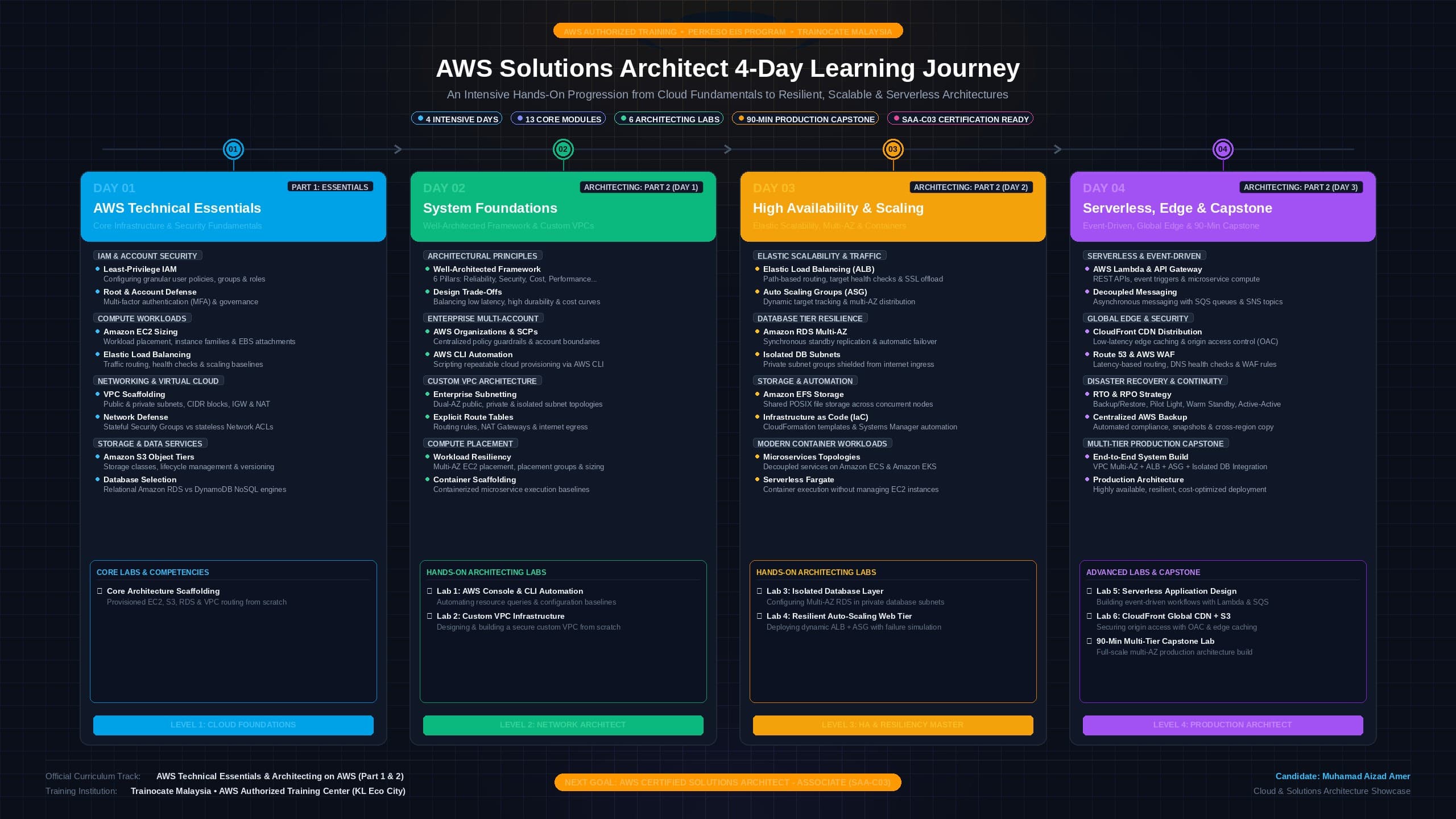Image resolution: width=1456 pixels, height=819 pixels.
Task: Click the COMPUTE WORKLOADS section label
Action: click(142, 318)
